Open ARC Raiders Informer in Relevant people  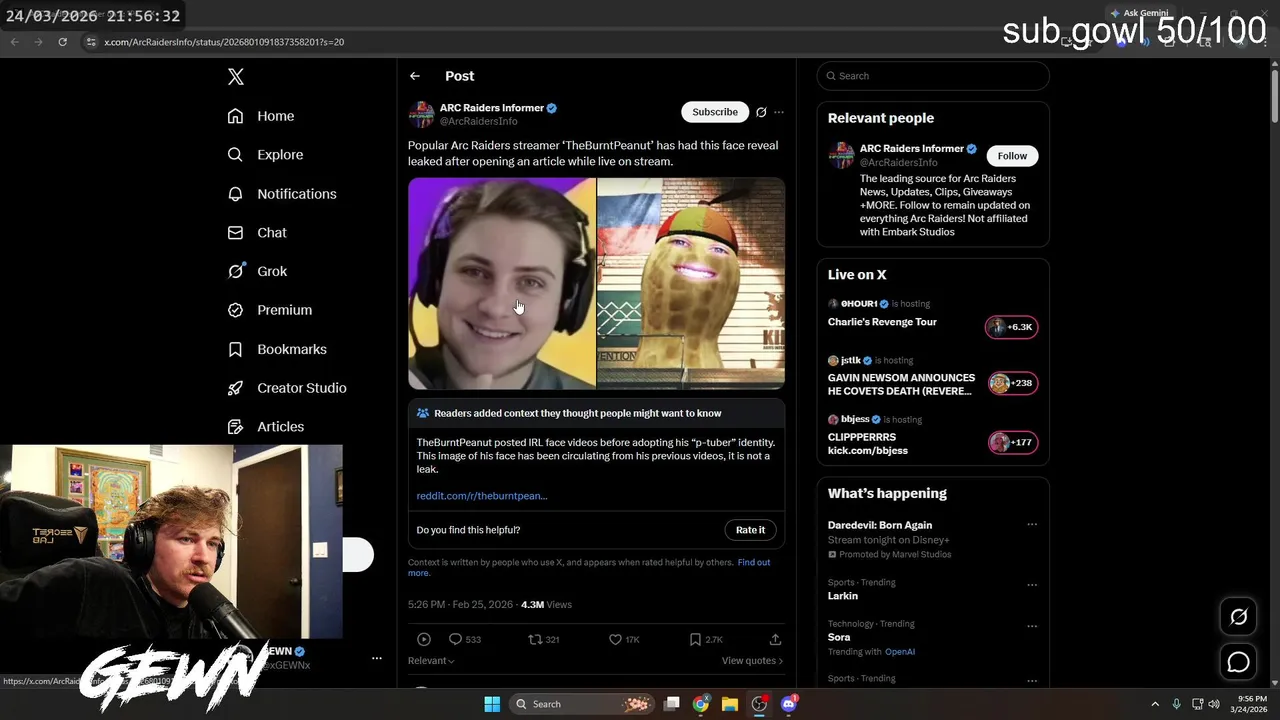pos(911,148)
